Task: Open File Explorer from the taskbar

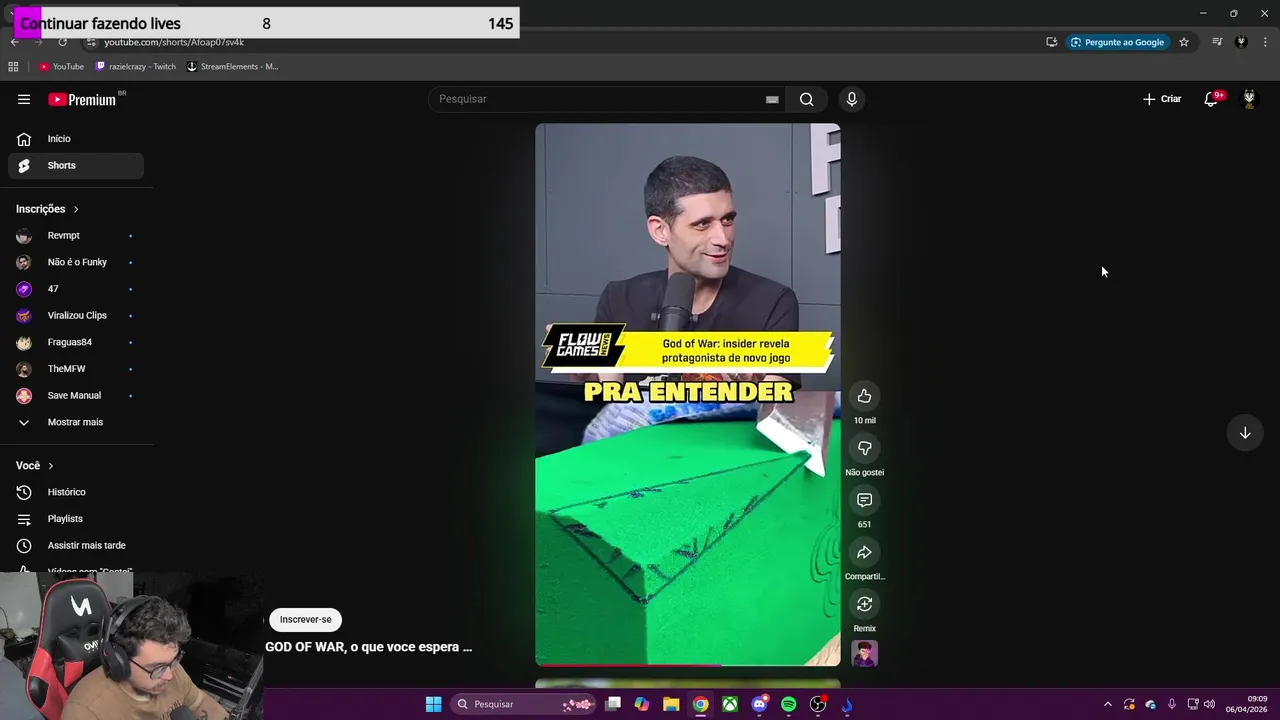Action: (671, 704)
